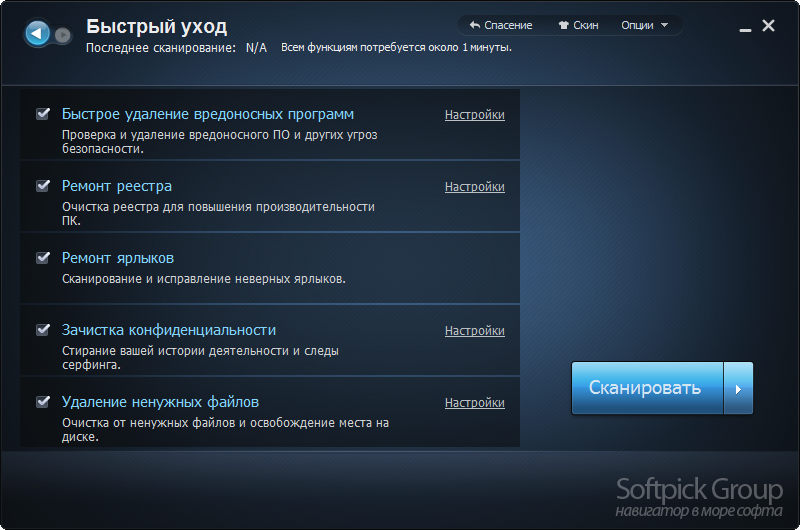Open Настройки for Зачистка конфиденциальности
800x530 pixels.
(474, 331)
